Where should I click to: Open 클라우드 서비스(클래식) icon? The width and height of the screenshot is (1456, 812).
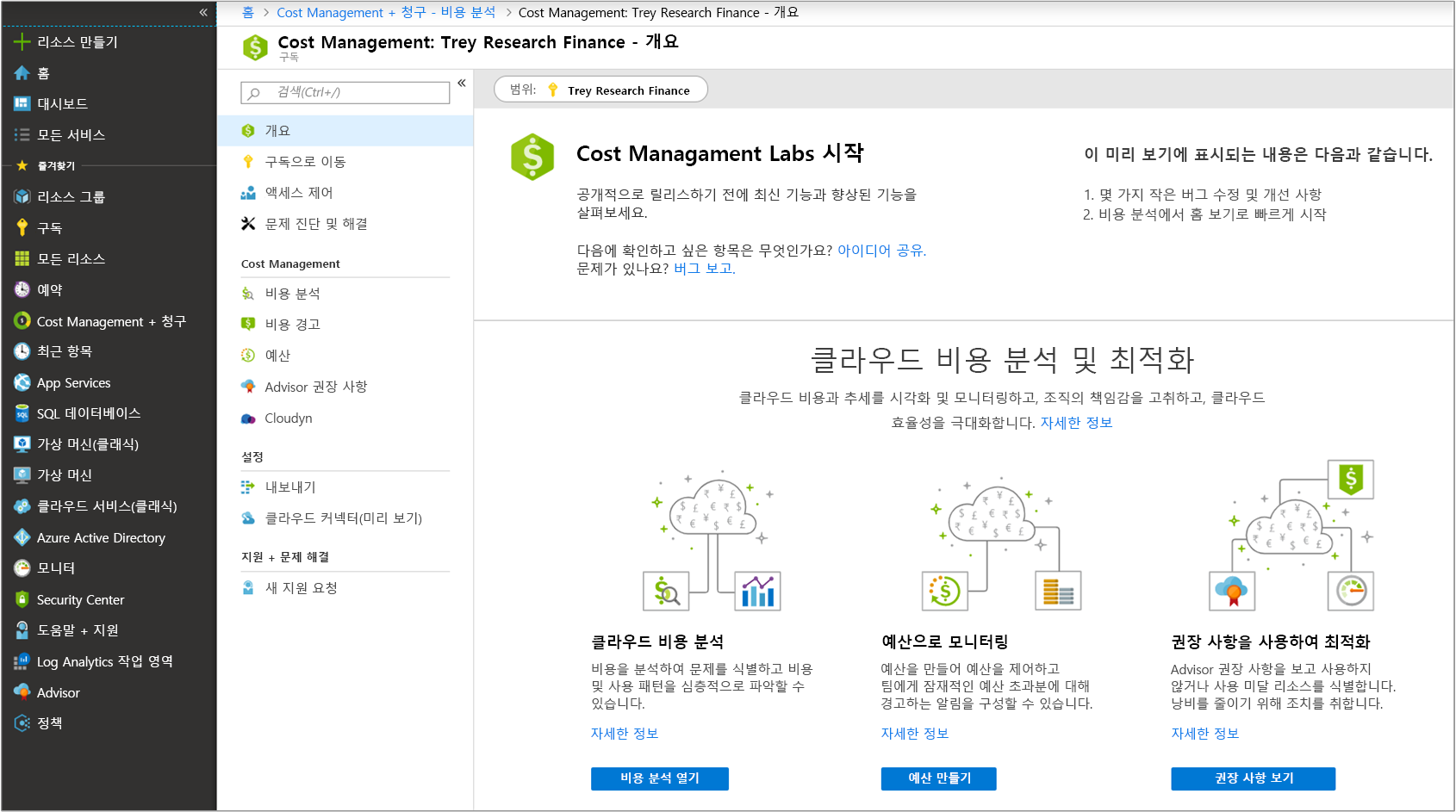[x=22, y=506]
